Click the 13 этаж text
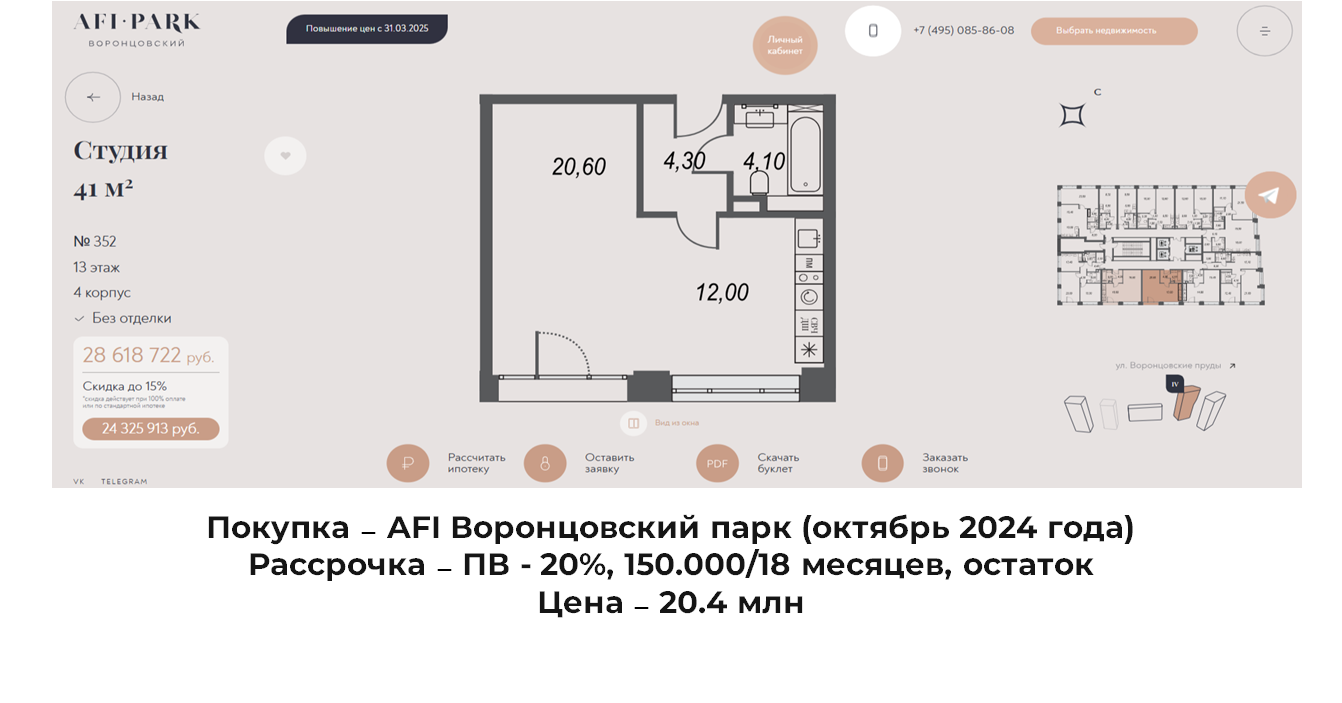The height and width of the screenshot is (703, 1342). [97, 267]
